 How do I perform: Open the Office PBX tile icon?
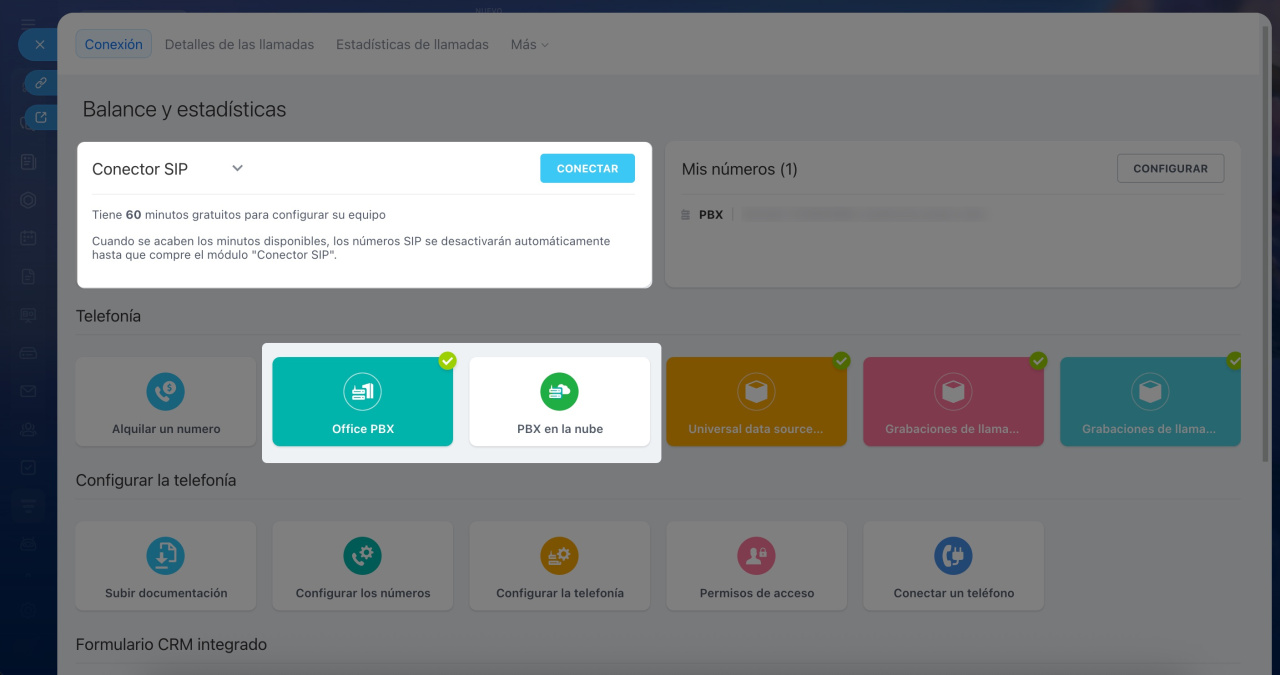coord(362,391)
